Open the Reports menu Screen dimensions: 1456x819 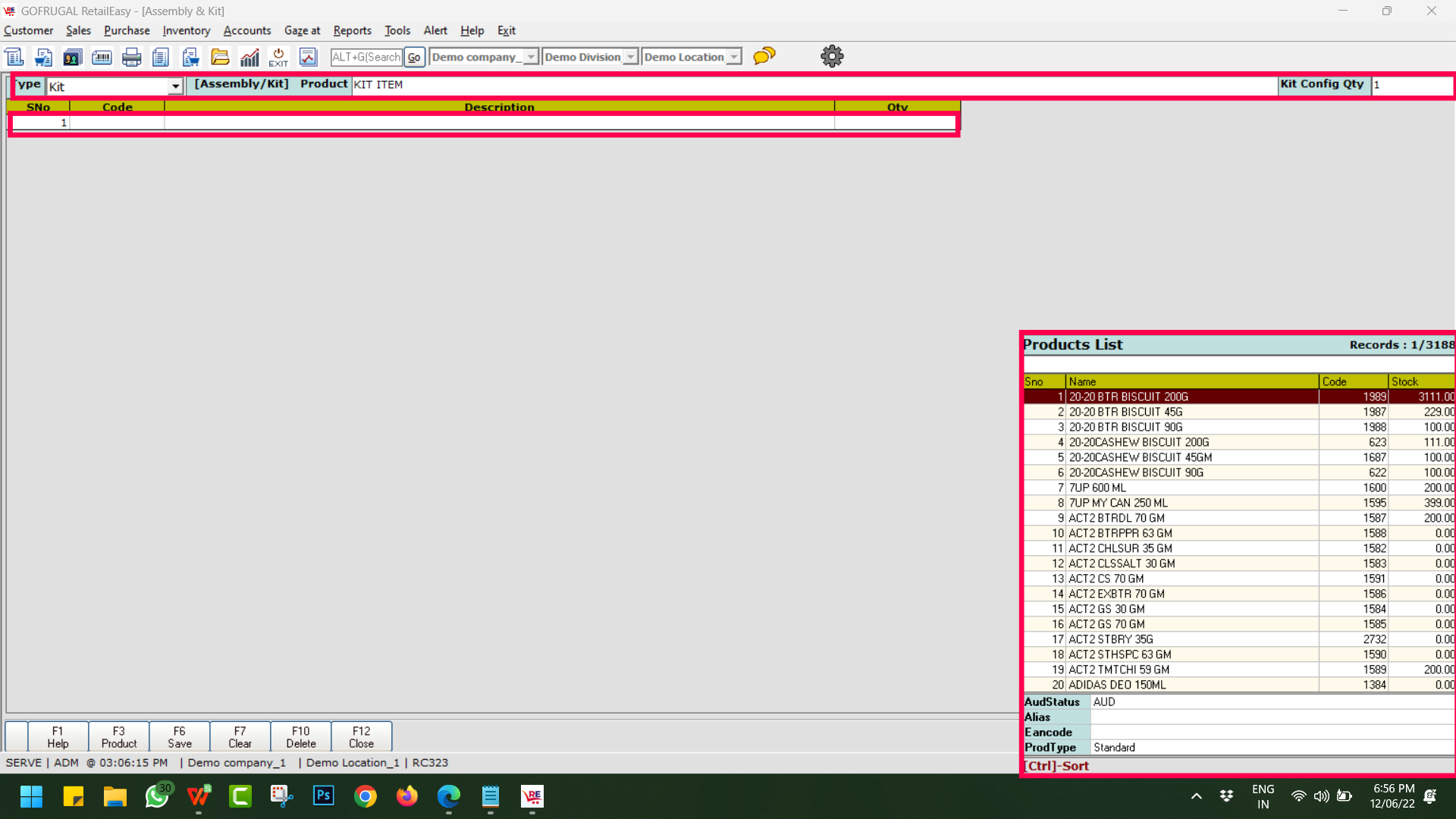coord(352,30)
